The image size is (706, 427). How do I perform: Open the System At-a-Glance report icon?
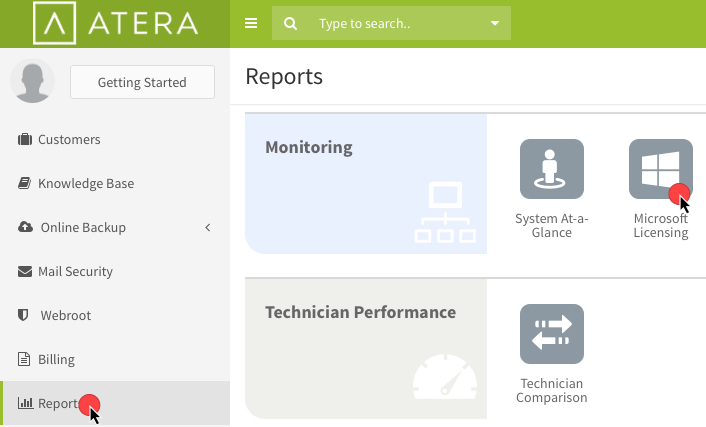point(552,169)
